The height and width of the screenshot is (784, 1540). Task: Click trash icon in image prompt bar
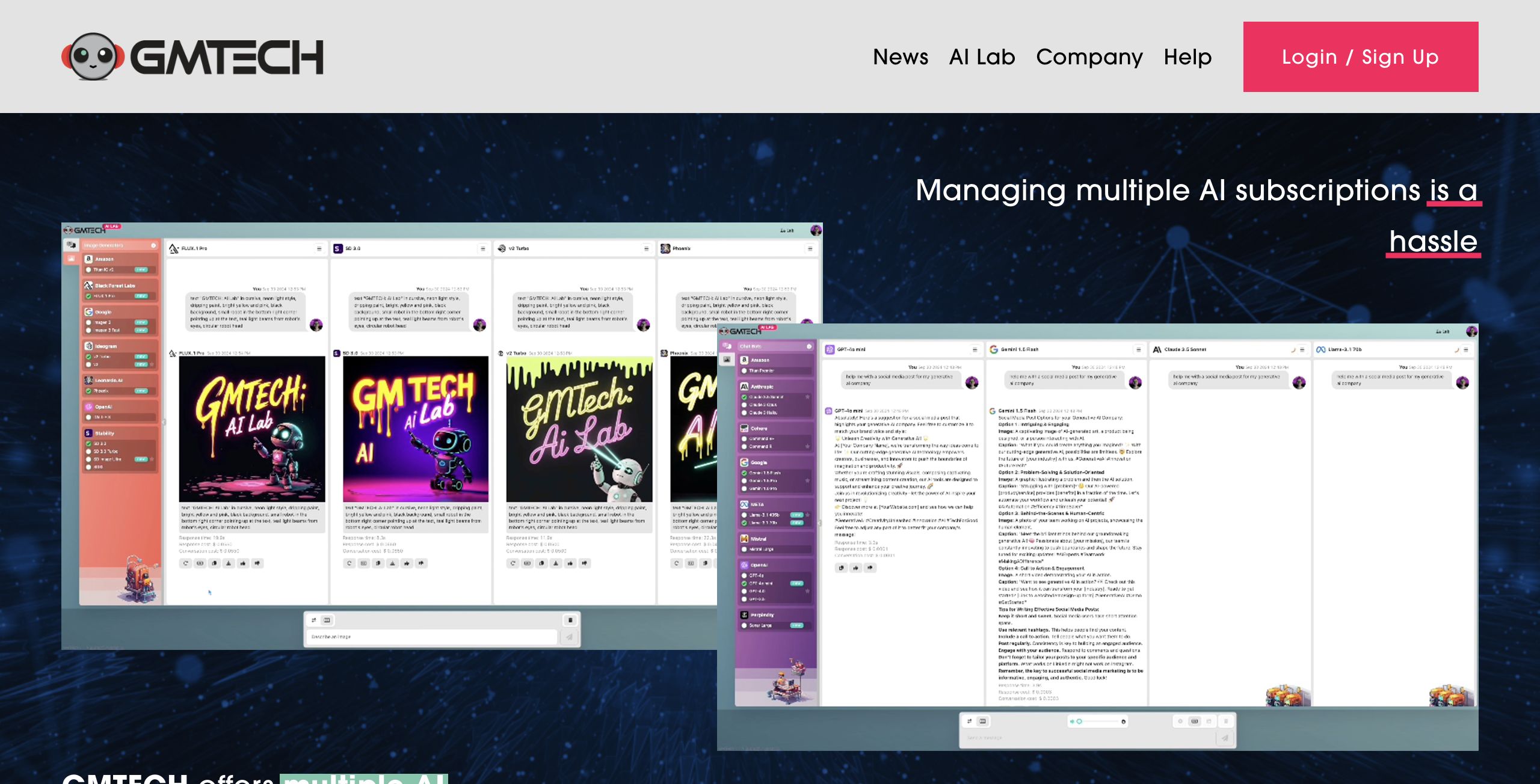[x=570, y=620]
